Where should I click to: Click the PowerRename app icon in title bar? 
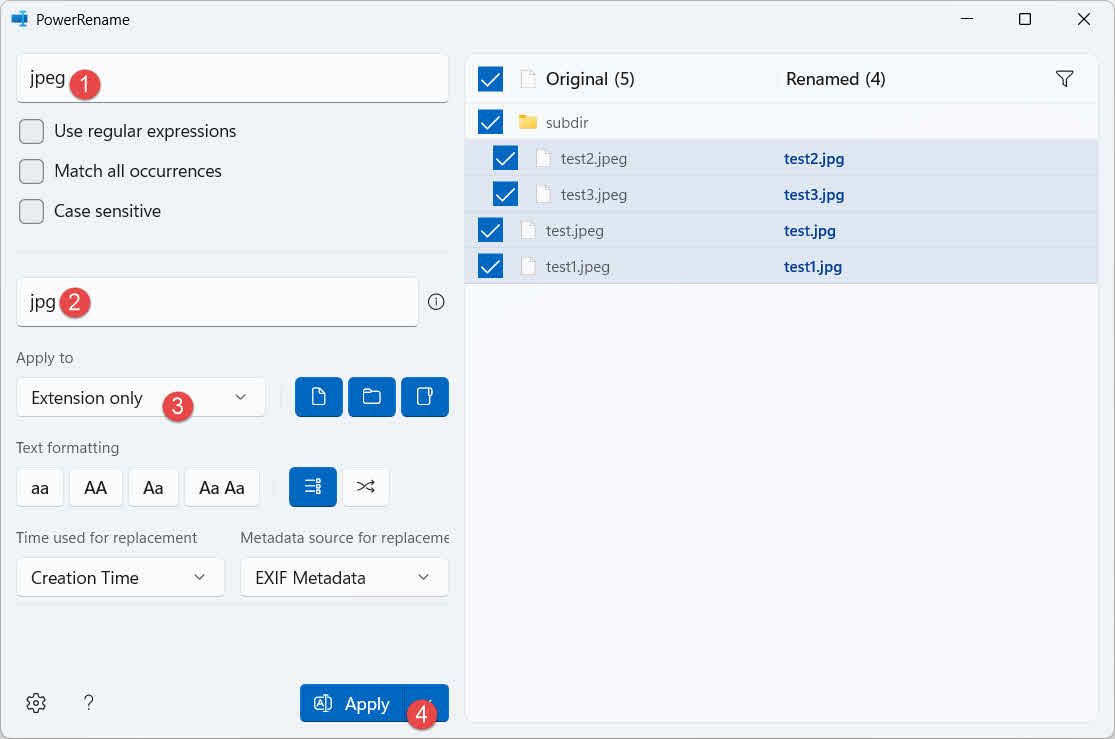(x=19, y=19)
